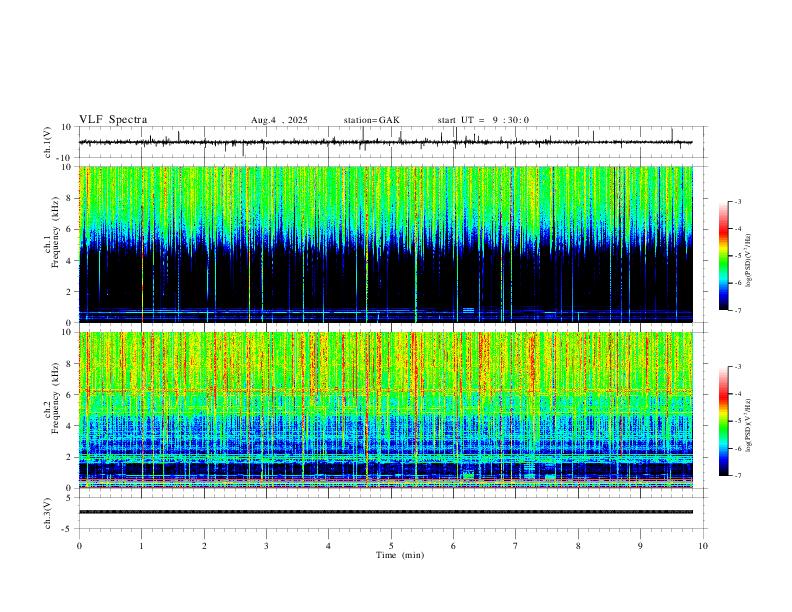The height and width of the screenshot is (612, 792).
Task: Click the time axis tick label '5'
Action: 391,546
